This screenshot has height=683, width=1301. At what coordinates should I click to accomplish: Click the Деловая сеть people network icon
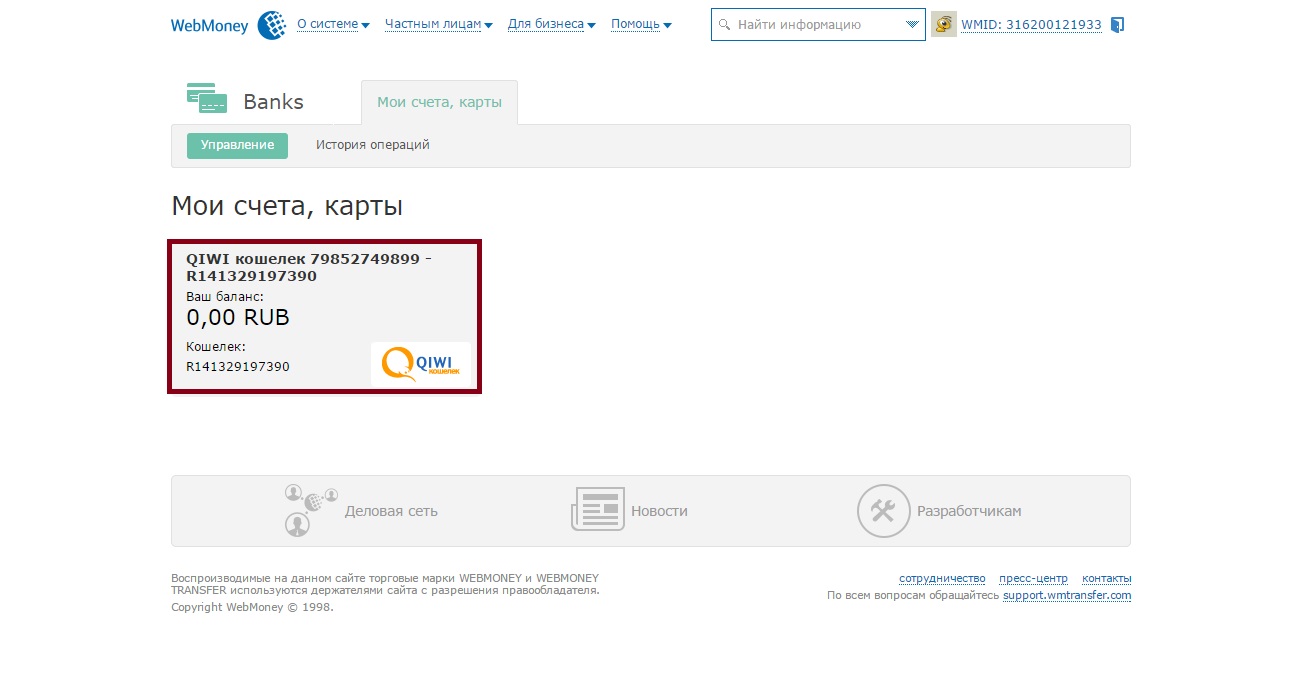pos(310,510)
